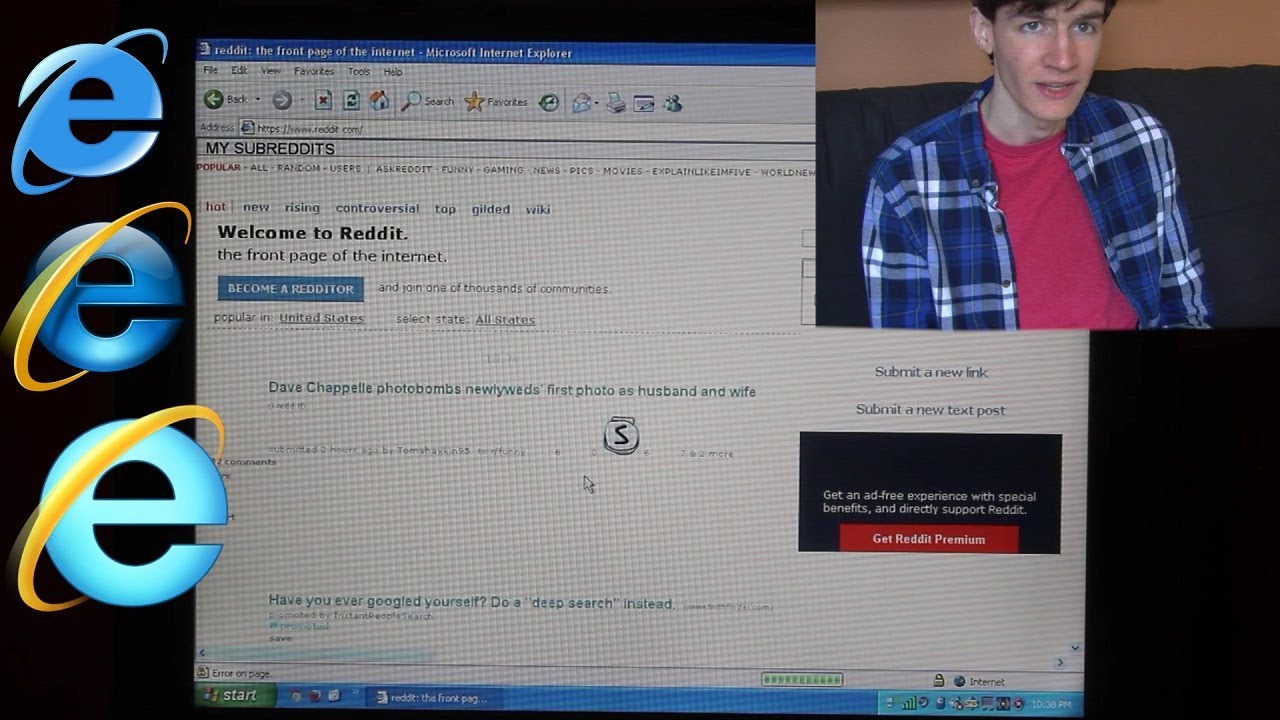Screen dimensions: 1280x720
Task: Click the Mail envelope icon
Action: [581, 102]
